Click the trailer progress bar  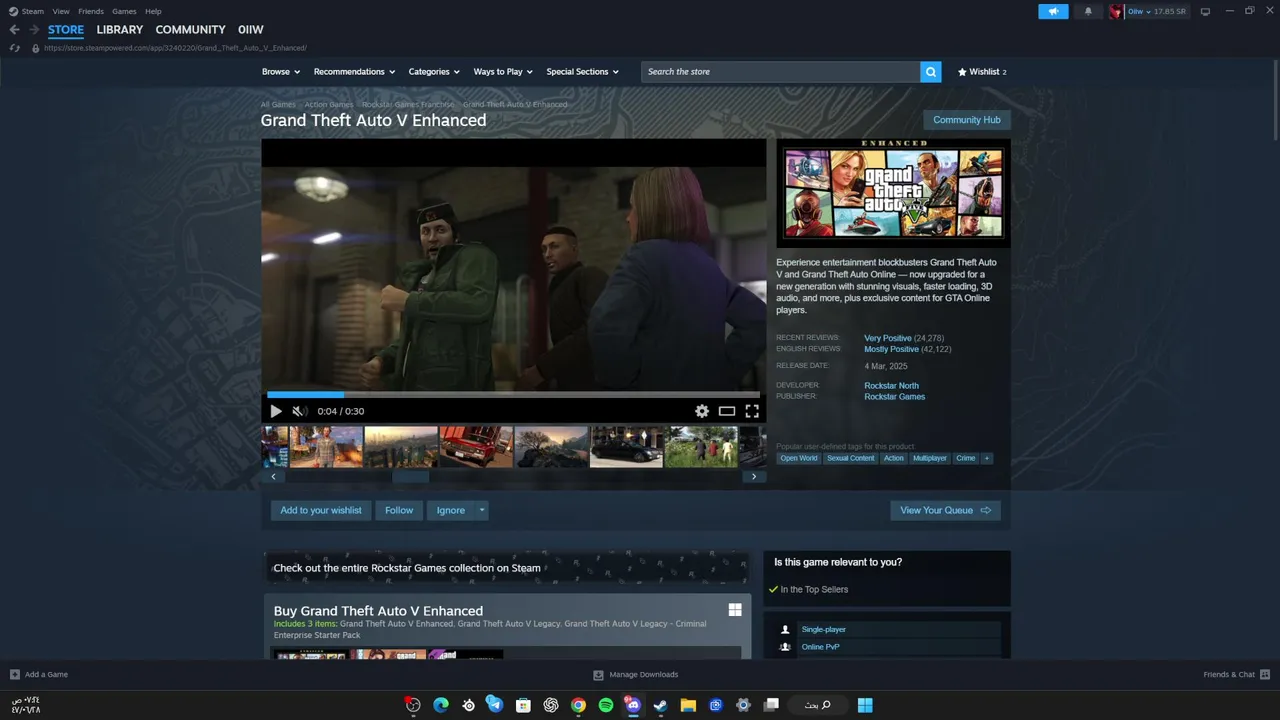[x=513, y=394]
